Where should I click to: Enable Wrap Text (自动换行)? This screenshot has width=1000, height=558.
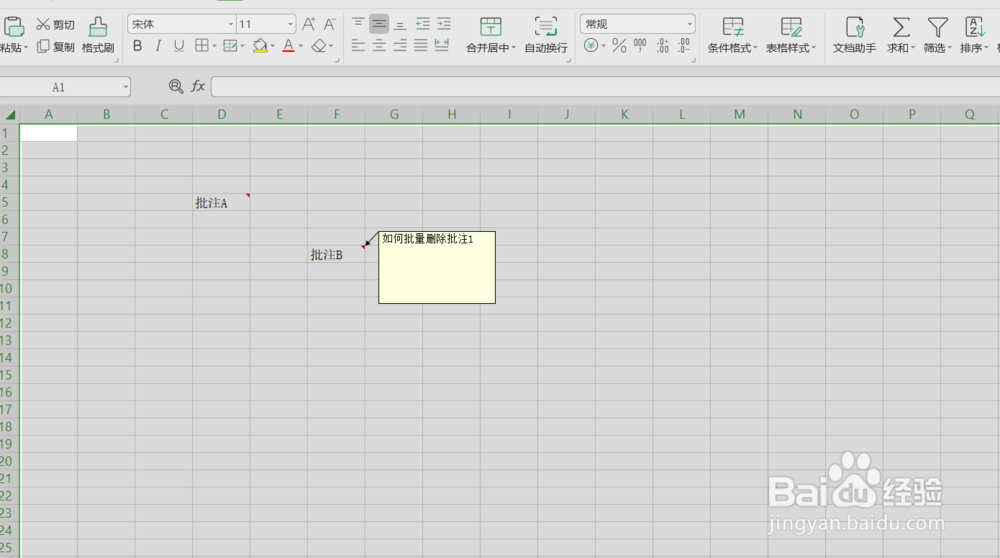[546, 35]
